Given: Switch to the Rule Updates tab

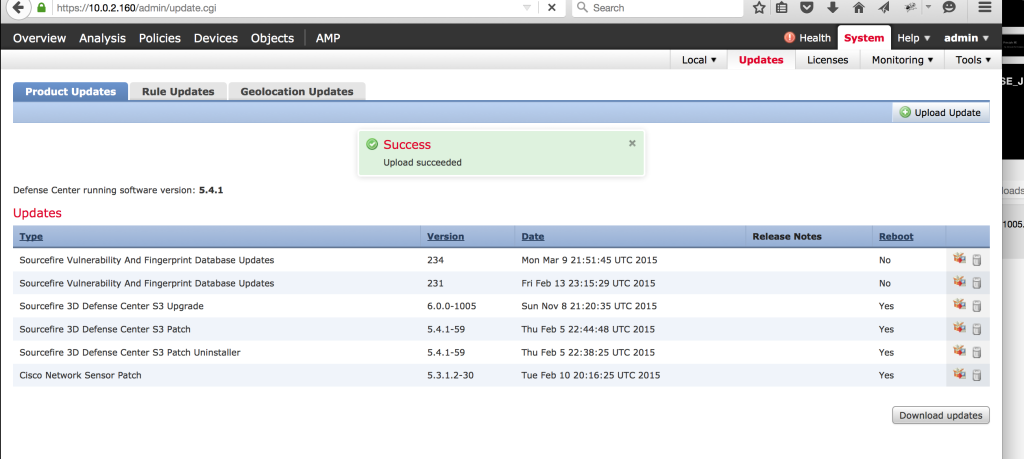Looking at the screenshot, I should [x=178, y=91].
